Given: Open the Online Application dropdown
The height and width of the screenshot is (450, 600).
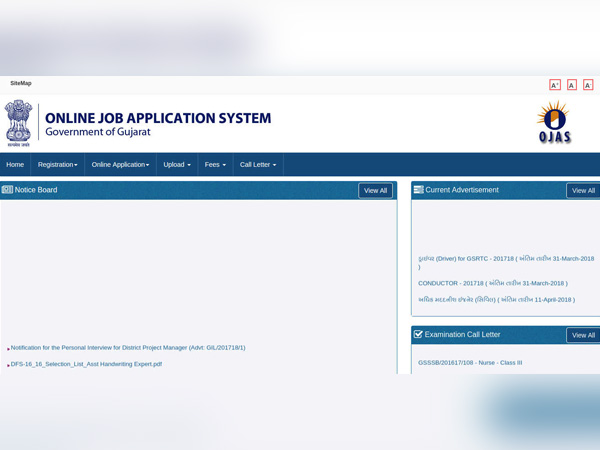Looking at the screenshot, I should [120, 165].
